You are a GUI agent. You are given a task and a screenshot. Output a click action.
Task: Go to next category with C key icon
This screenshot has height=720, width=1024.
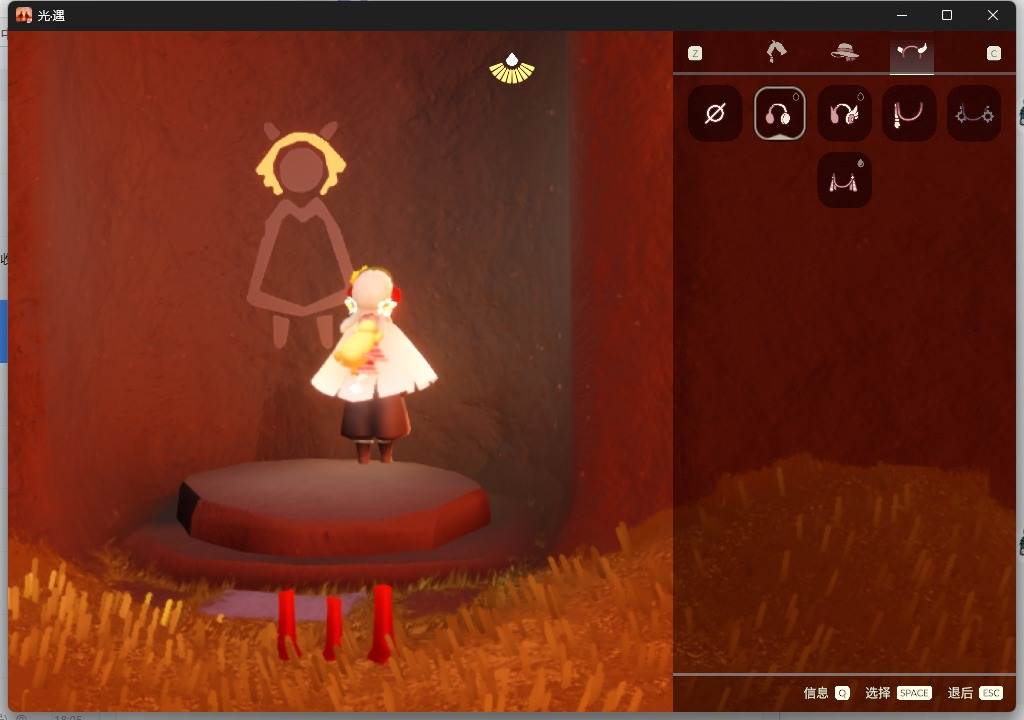[993, 53]
